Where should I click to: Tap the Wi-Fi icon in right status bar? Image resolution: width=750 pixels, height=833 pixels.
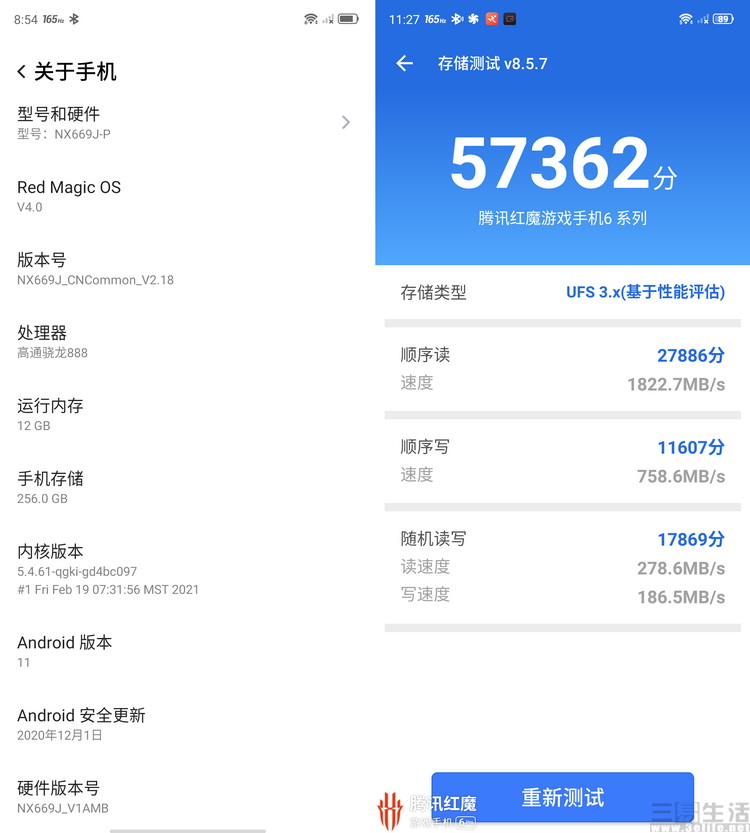686,19
